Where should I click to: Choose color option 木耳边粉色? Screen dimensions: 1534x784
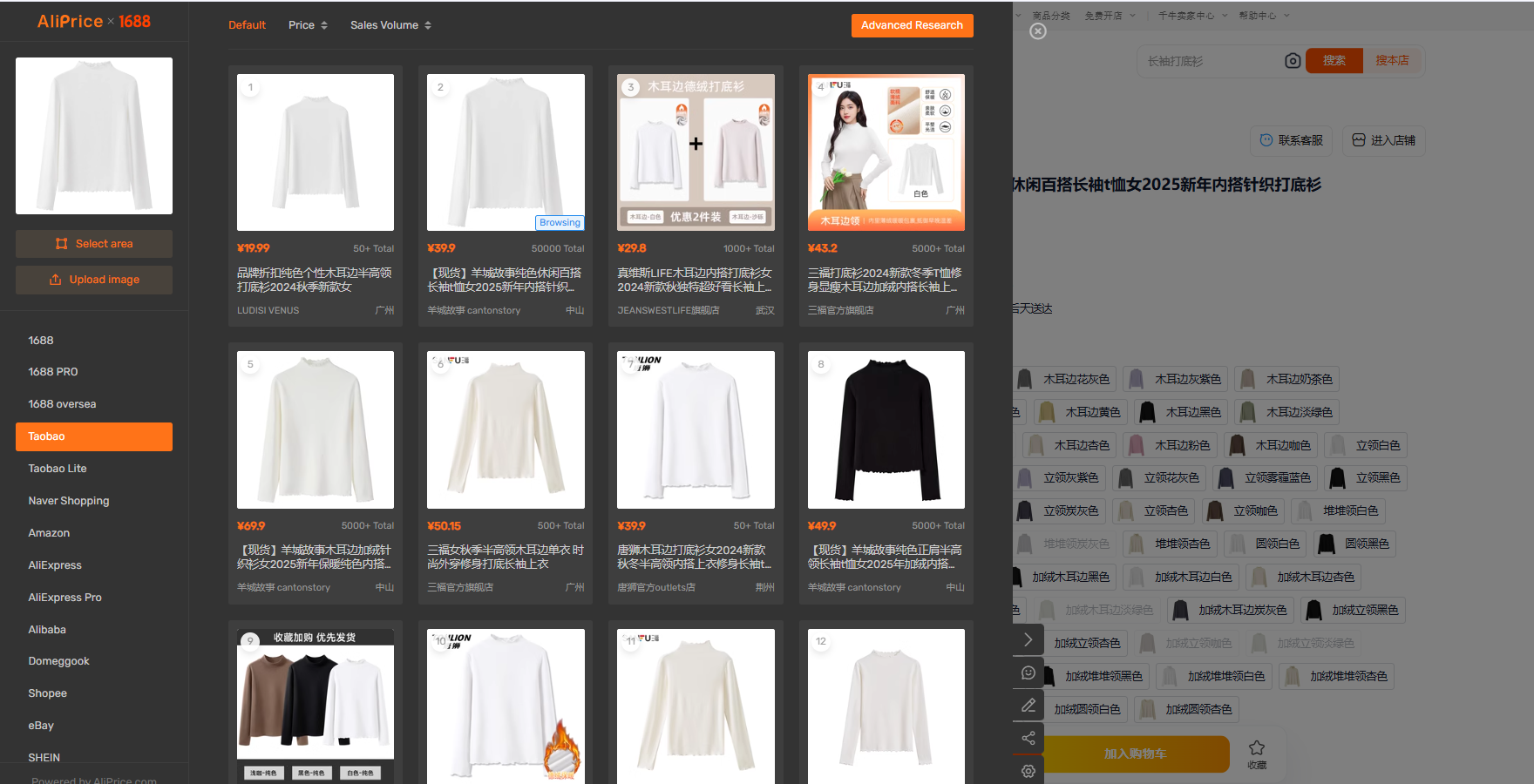[x=1170, y=445]
